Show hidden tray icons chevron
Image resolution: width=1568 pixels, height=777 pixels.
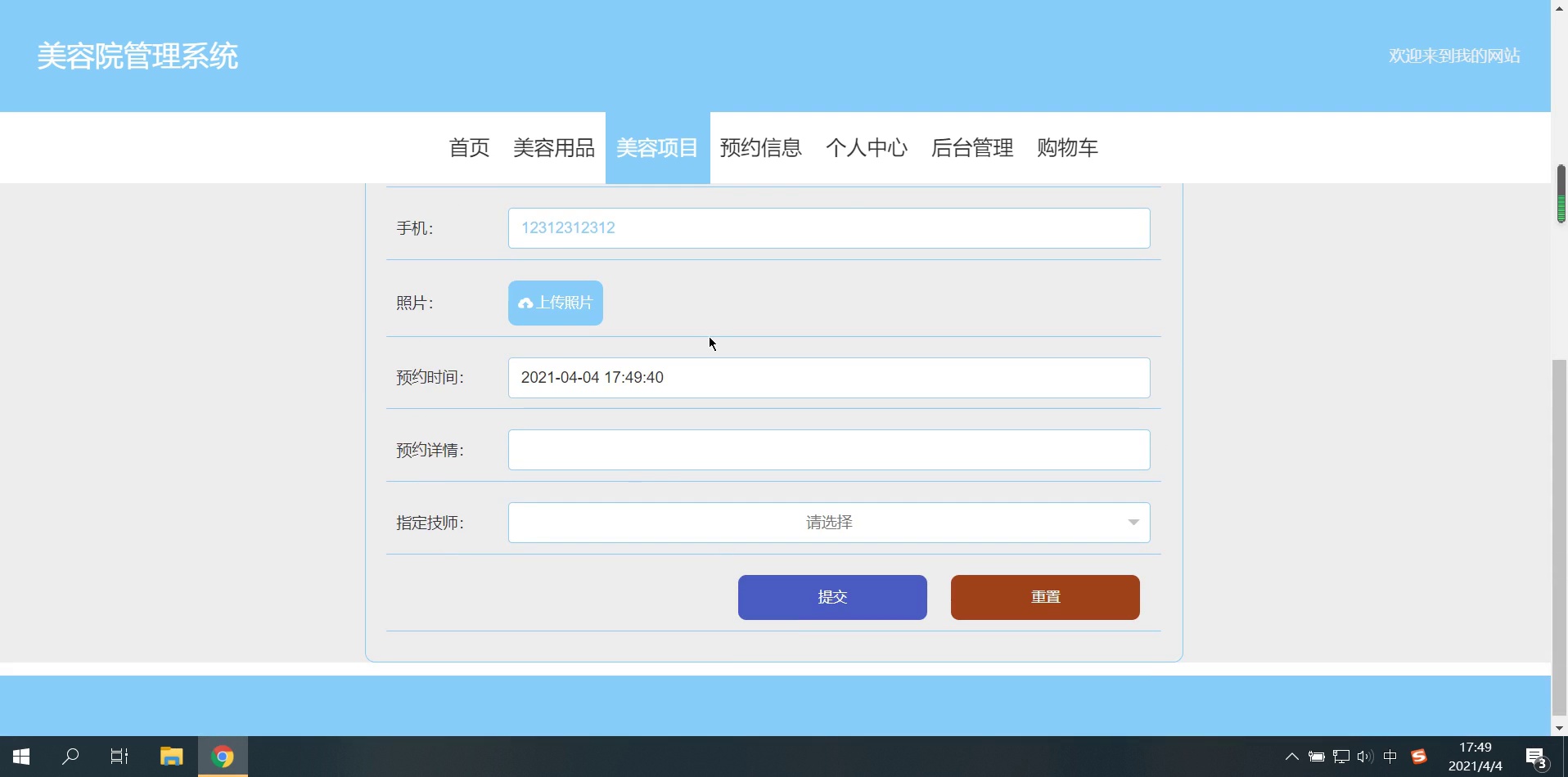[x=1291, y=757]
